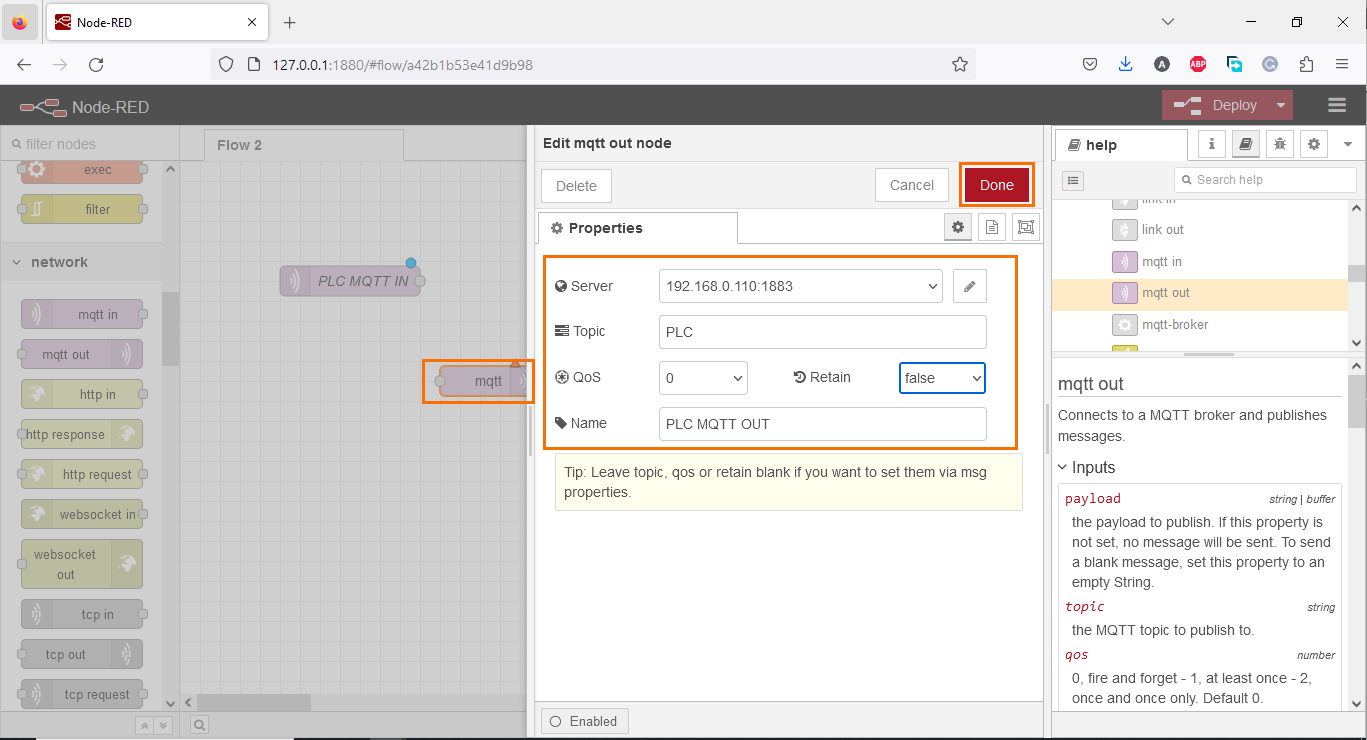Select the websocket in palette node
This screenshot has width=1367, height=740.
click(82, 514)
